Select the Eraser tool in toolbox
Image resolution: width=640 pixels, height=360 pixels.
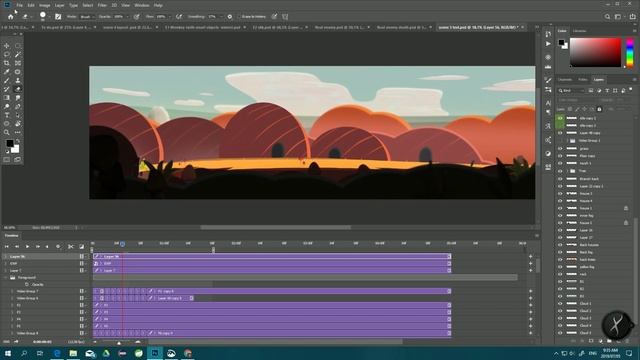(x=18, y=89)
